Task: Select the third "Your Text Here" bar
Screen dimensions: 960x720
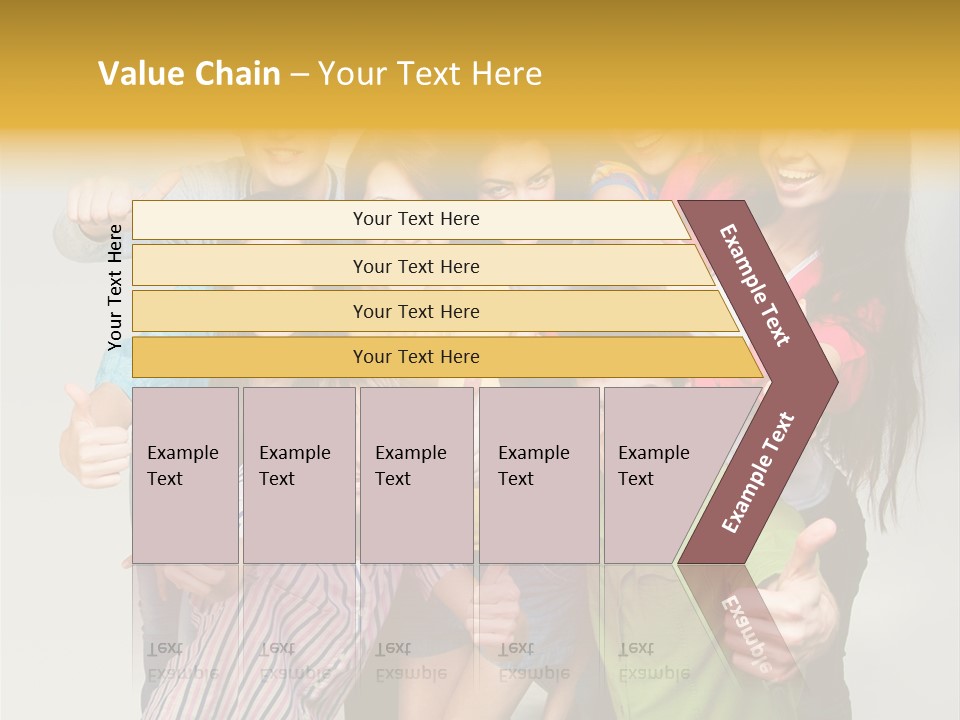Action: click(x=416, y=311)
